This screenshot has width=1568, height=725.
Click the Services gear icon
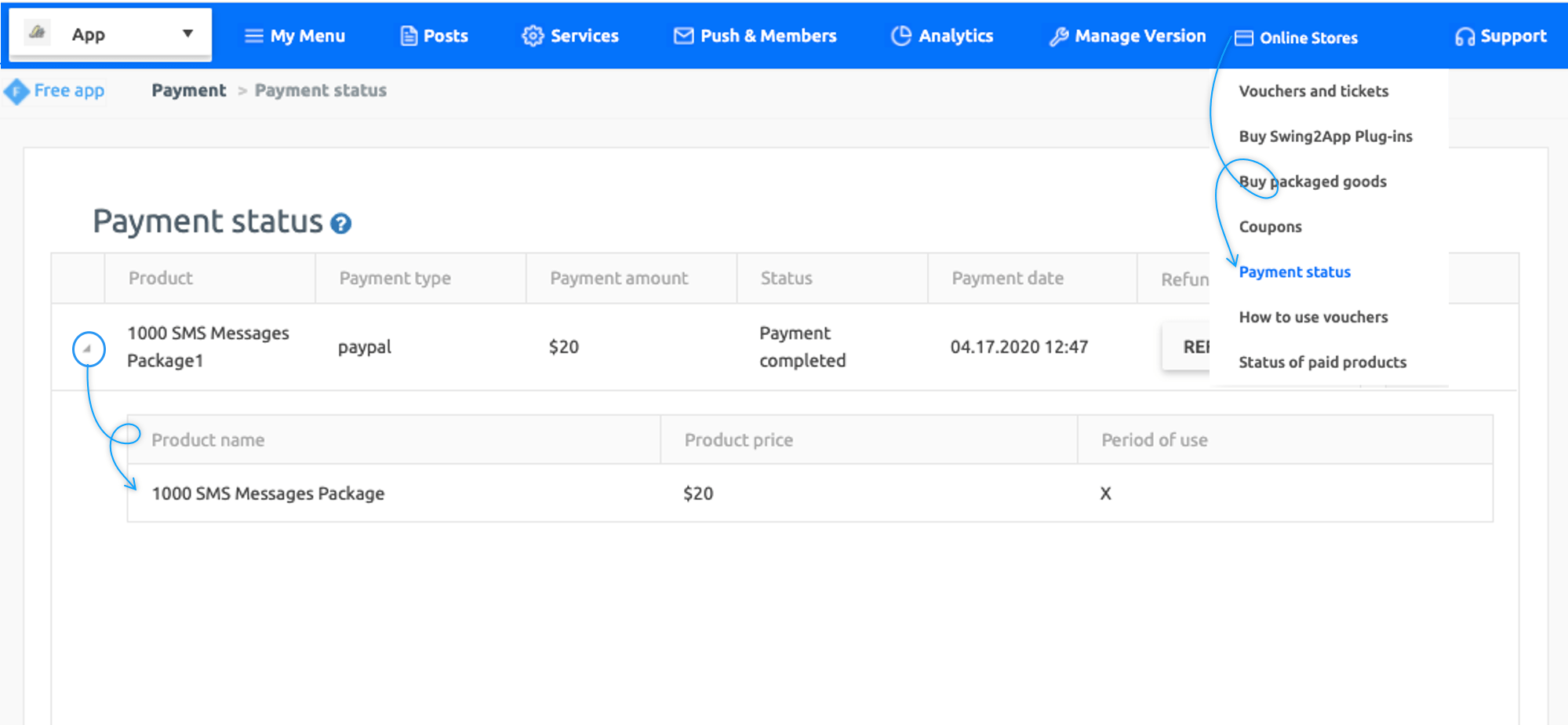coord(533,36)
